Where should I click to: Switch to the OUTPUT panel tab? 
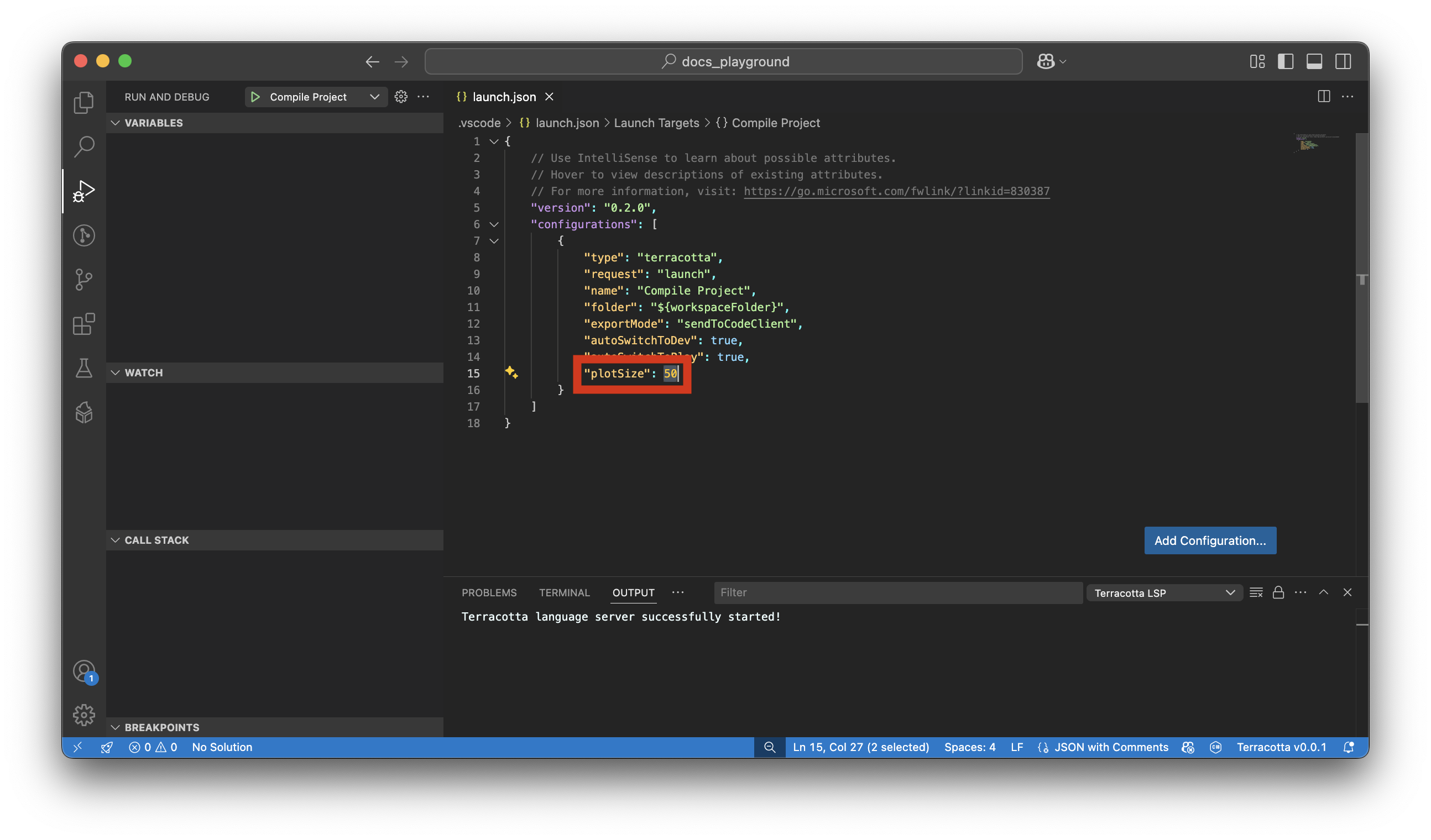[x=633, y=592]
